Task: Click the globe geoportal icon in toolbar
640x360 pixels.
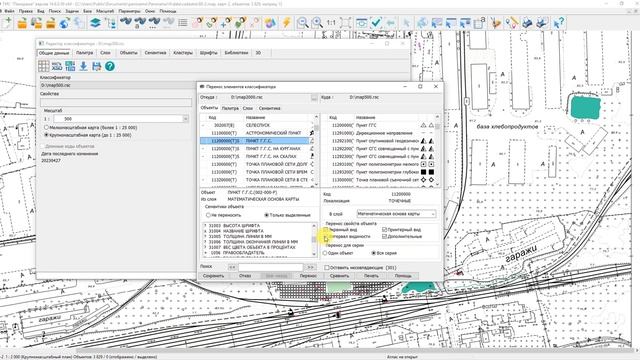Action: click(64, 23)
